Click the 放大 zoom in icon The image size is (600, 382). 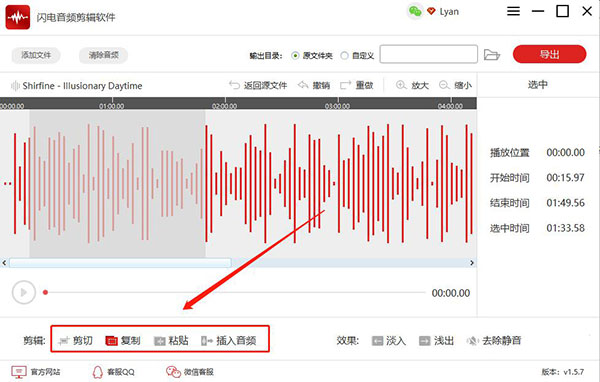click(x=401, y=85)
